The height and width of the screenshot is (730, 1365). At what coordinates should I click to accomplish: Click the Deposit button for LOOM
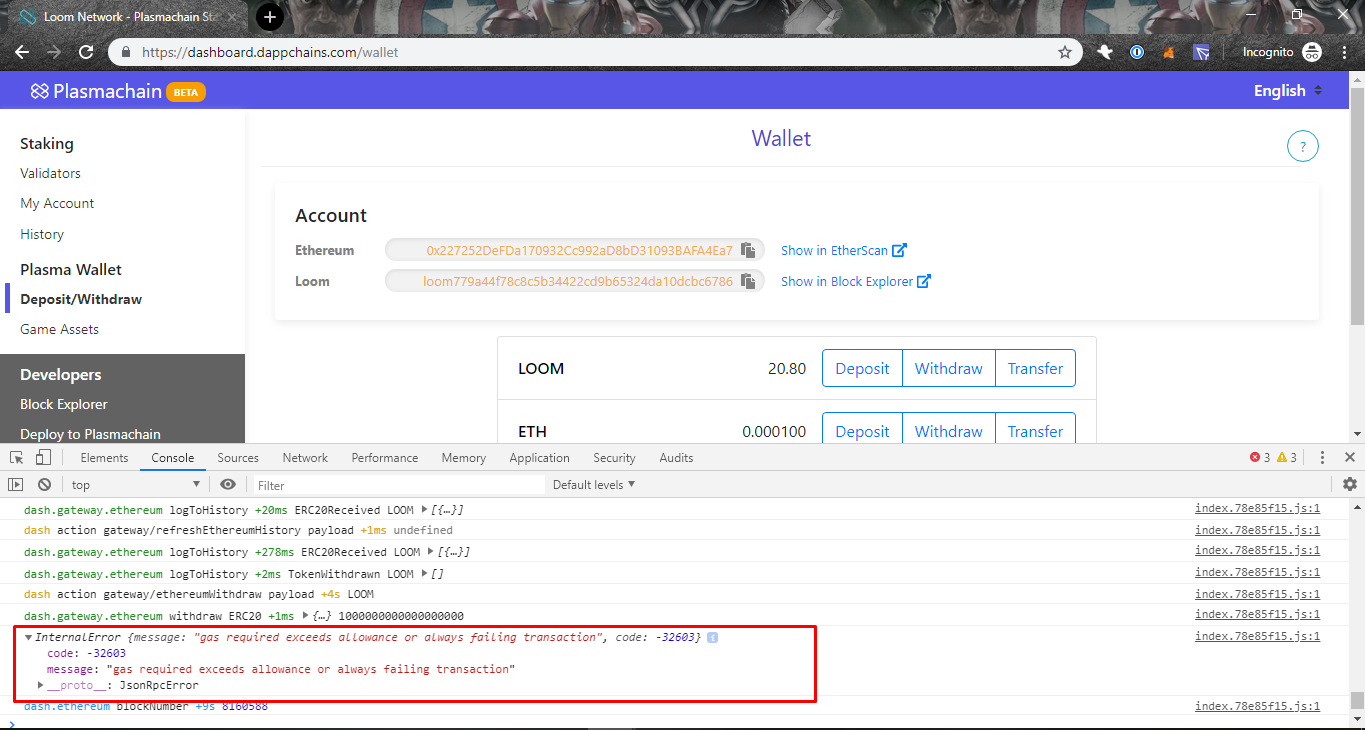click(x=861, y=368)
